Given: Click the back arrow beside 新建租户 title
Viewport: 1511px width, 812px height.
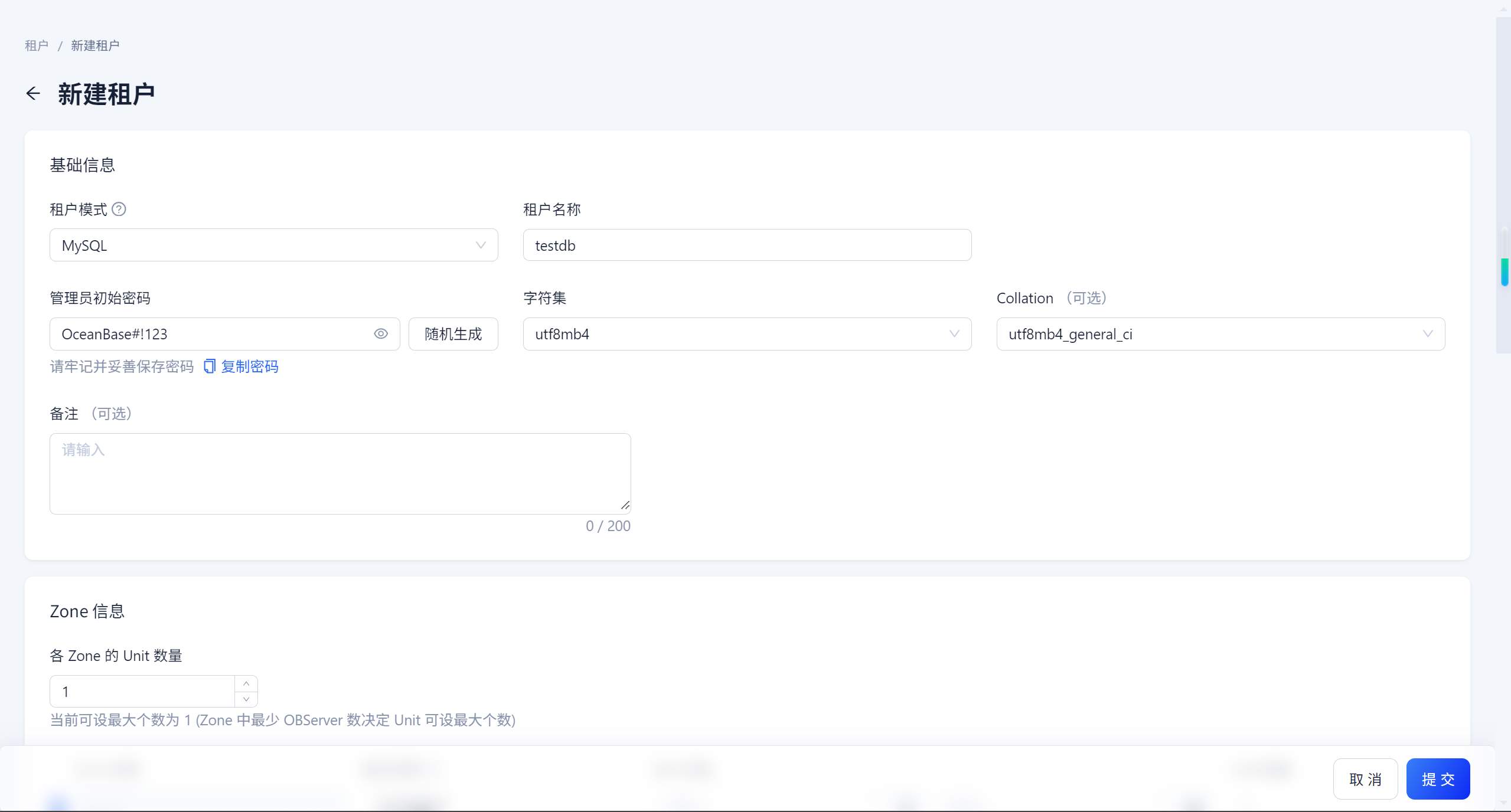Looking at the screenshot, I should 33,93.
